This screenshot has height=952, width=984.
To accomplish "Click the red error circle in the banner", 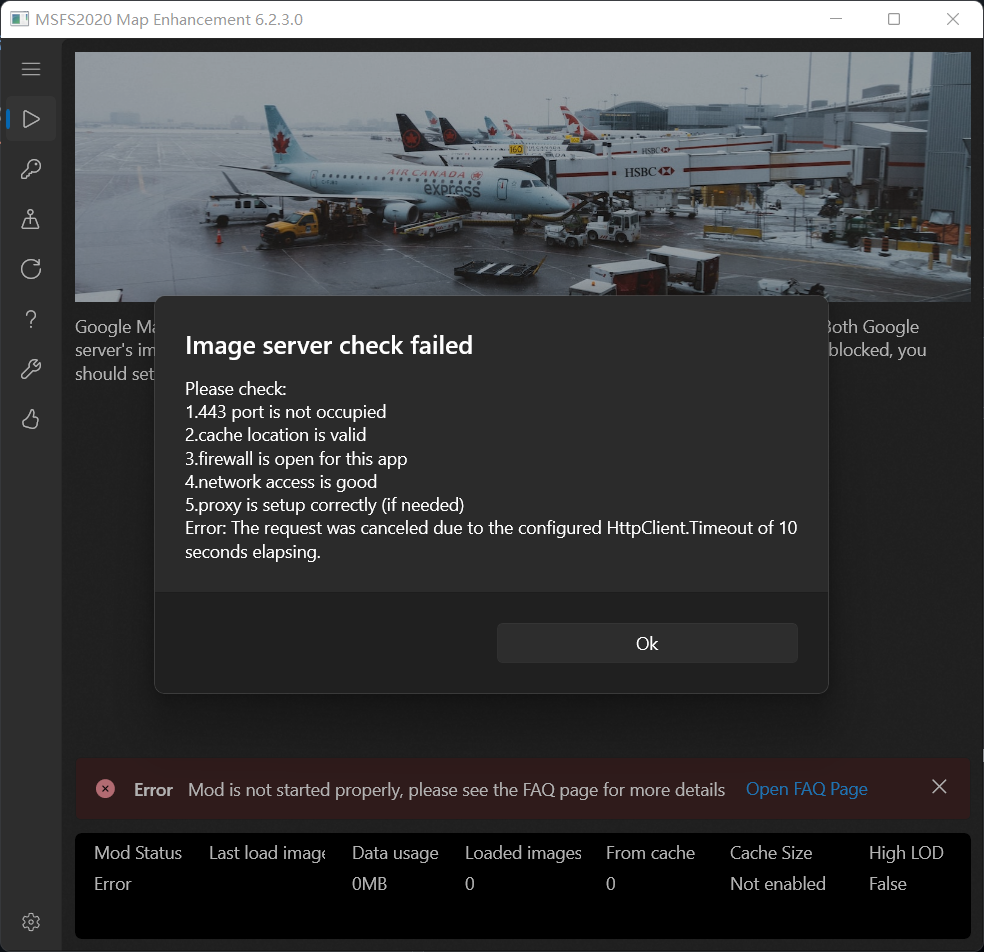I will [x=105, y=788].
